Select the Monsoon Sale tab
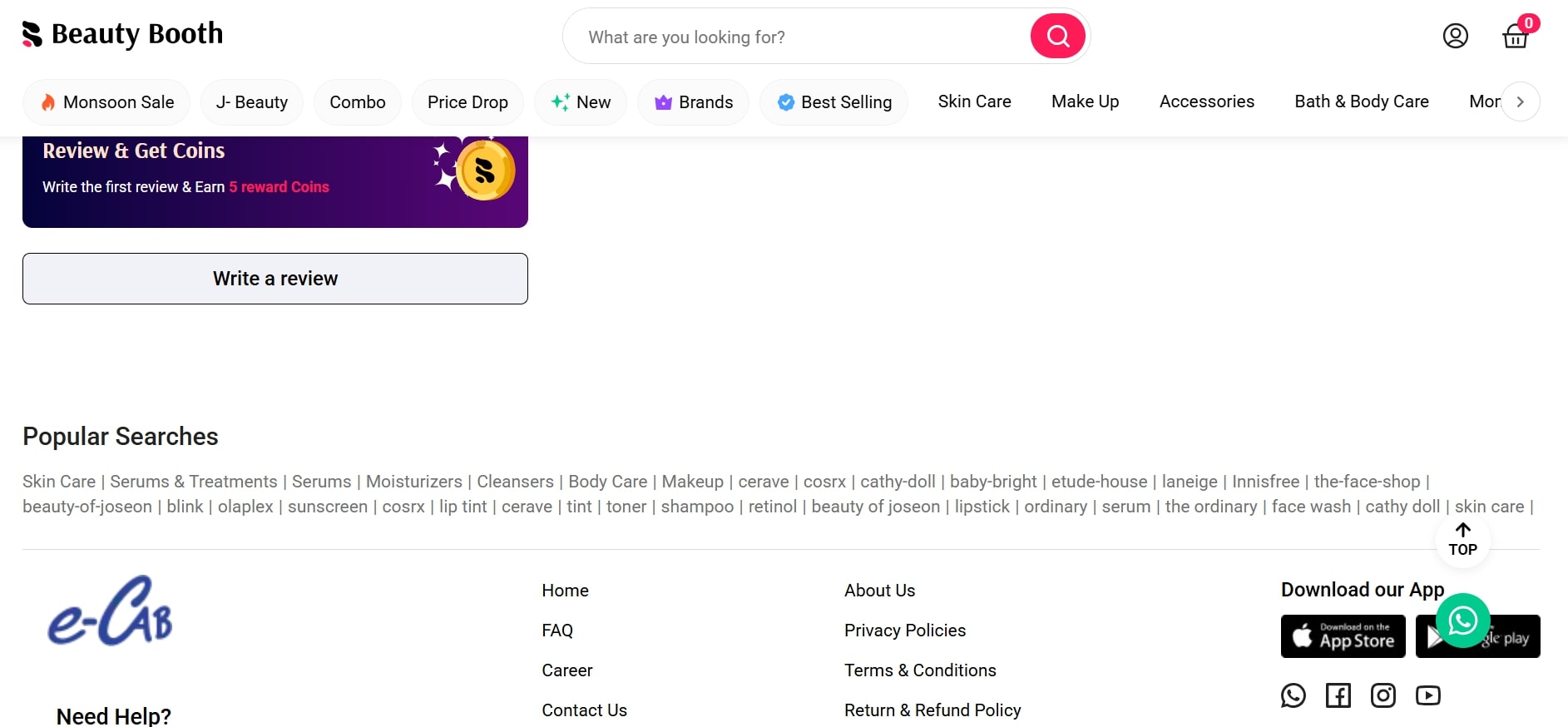1568x727 pixels. click(x=106, y=102)
